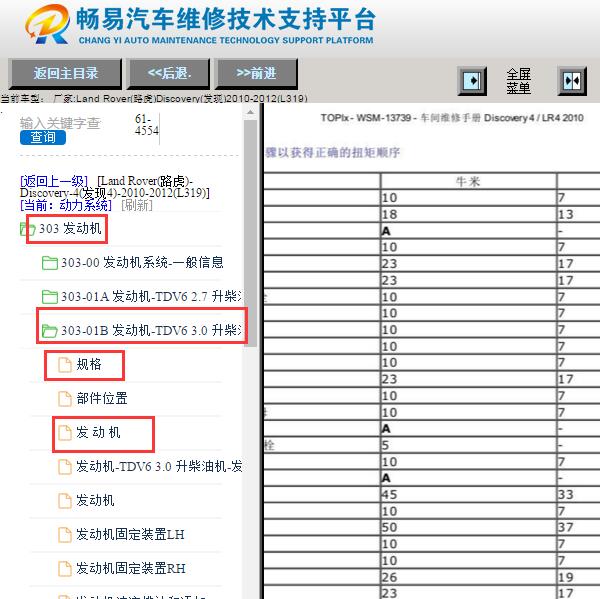
Task: Click 当前：动力系统 link
Action: (65, 205)
